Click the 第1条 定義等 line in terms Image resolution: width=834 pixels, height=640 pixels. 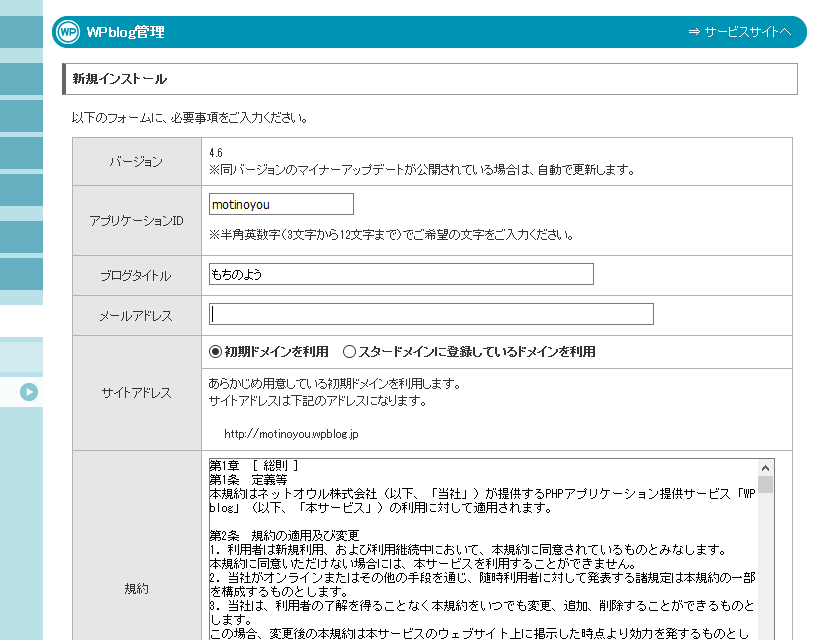pyautogui.click(x=248, y=479)
